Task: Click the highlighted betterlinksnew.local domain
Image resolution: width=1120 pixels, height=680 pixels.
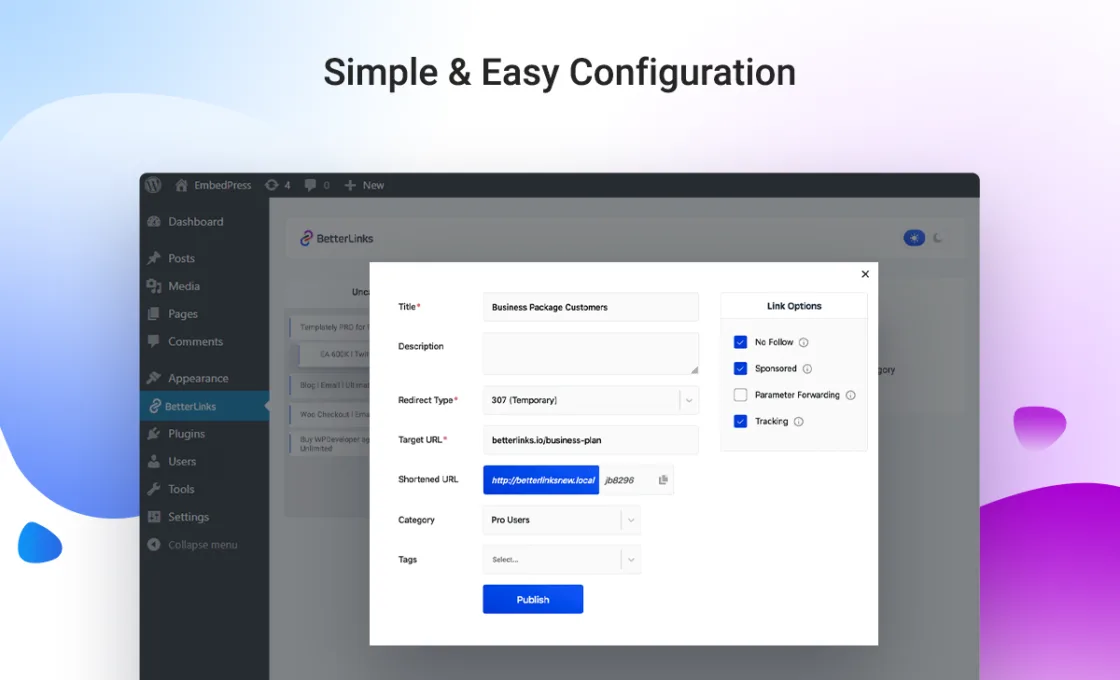Action: [x=541, y=480]
